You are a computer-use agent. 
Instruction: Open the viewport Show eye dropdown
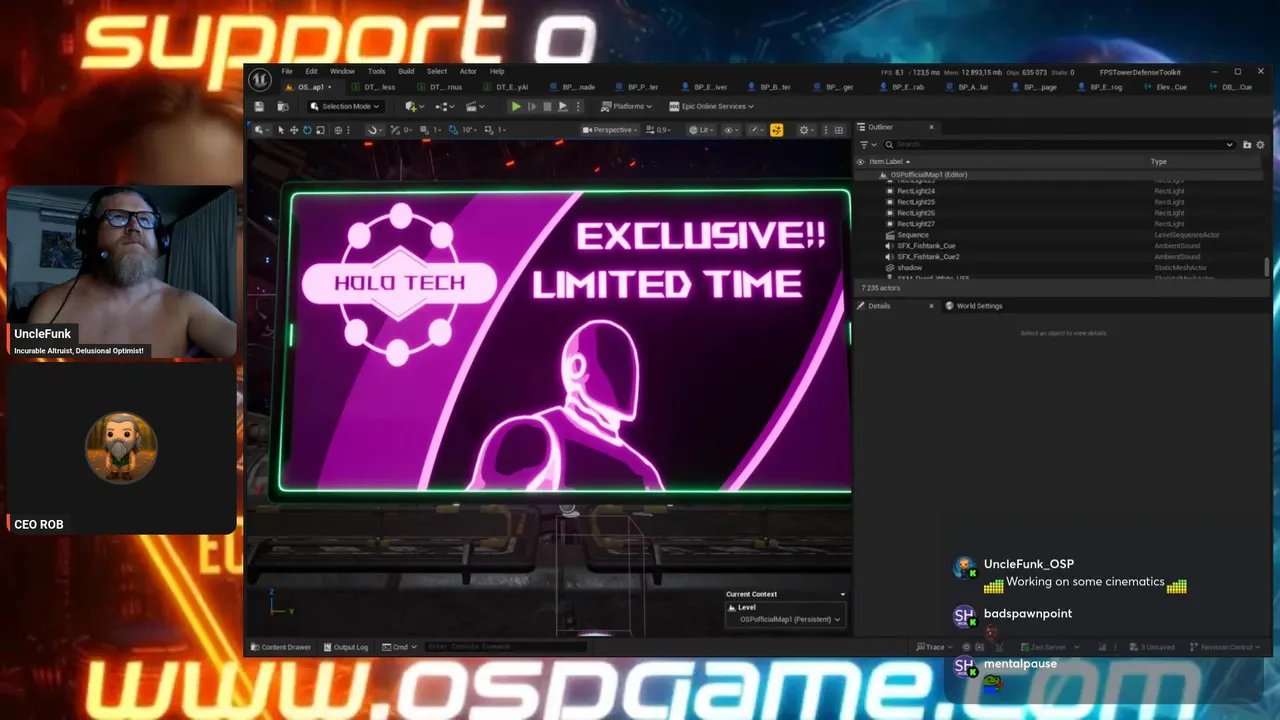(x=732, y=130)
